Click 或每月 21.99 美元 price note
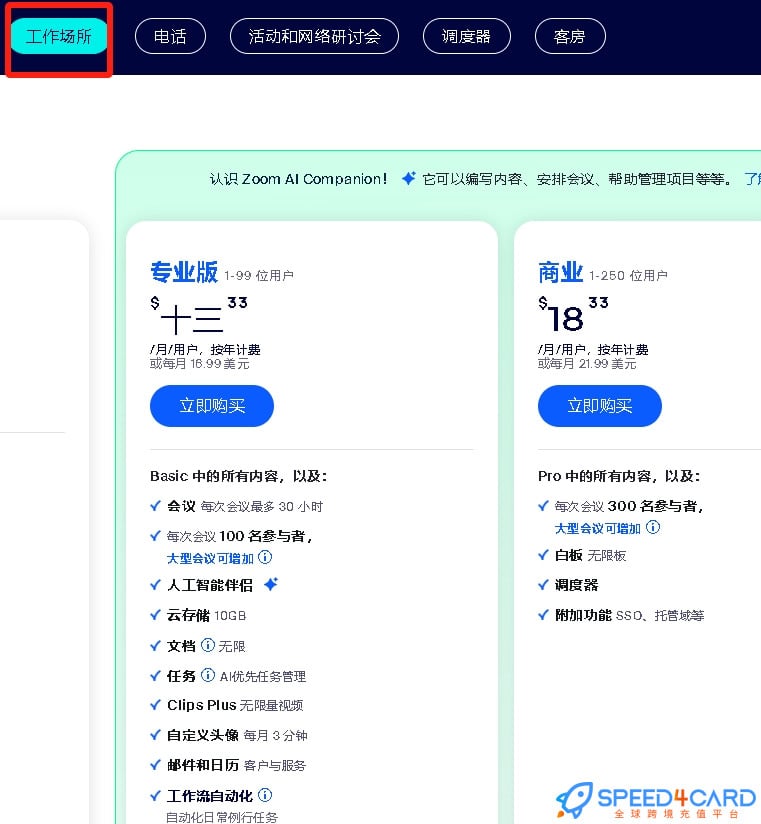The width and height of the screenshot is (761, 824). (x=587, y=364)
